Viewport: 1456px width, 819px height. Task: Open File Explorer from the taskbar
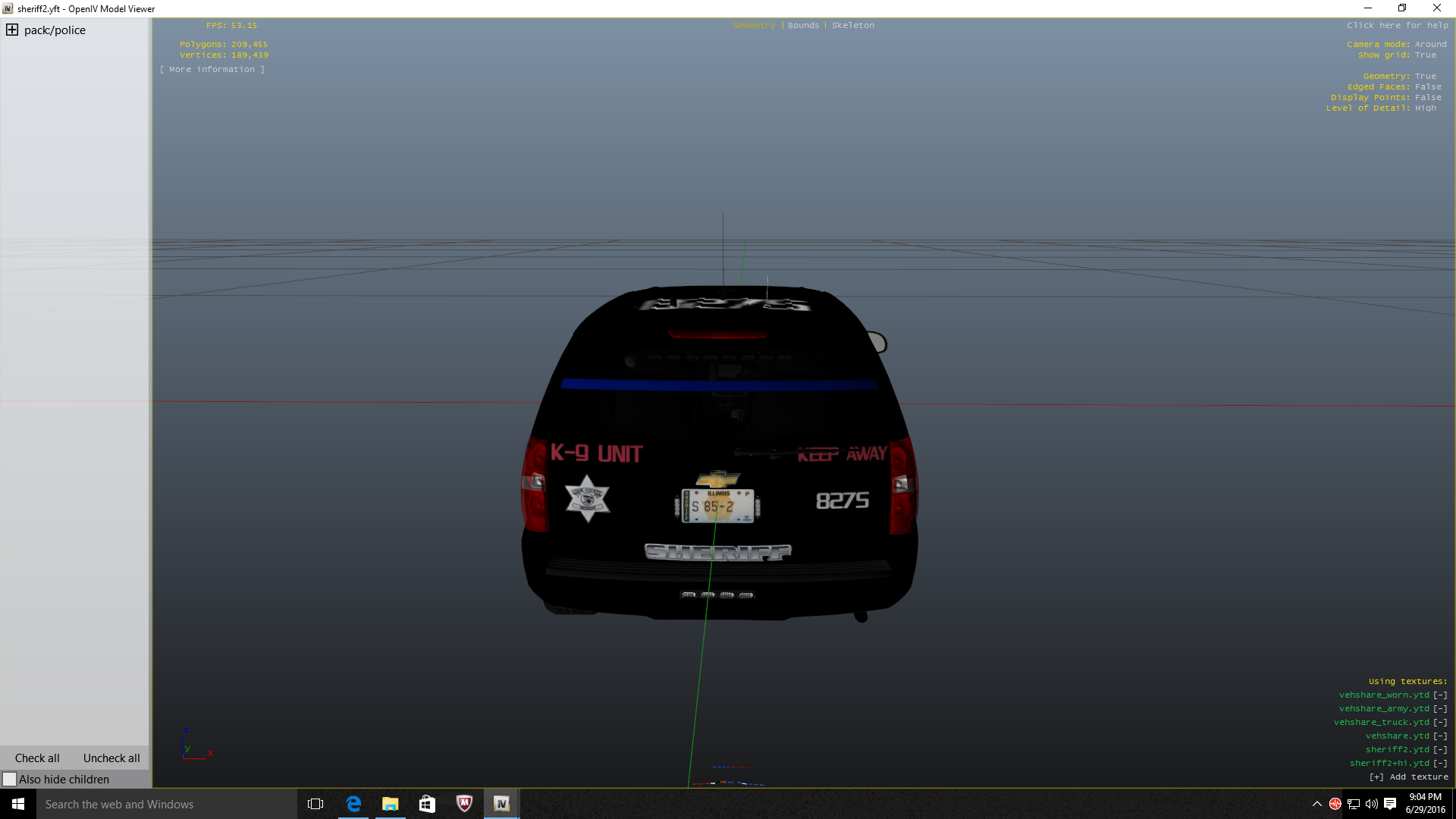coord(391,804)
